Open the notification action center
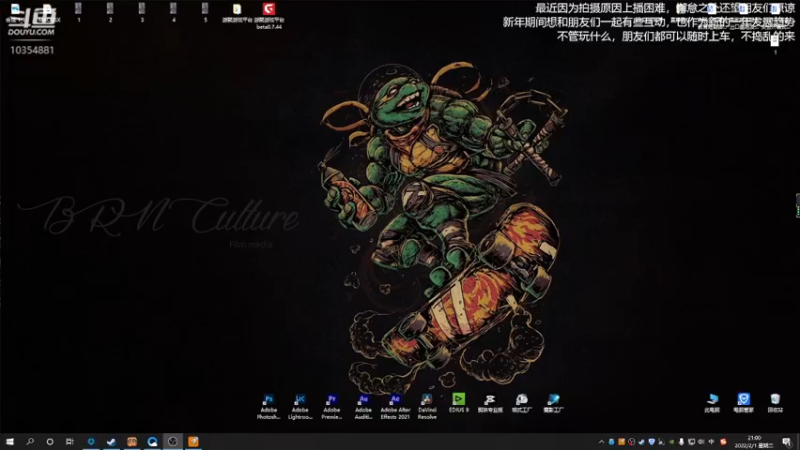Screen dimensions: 800x450 (786, 442)
